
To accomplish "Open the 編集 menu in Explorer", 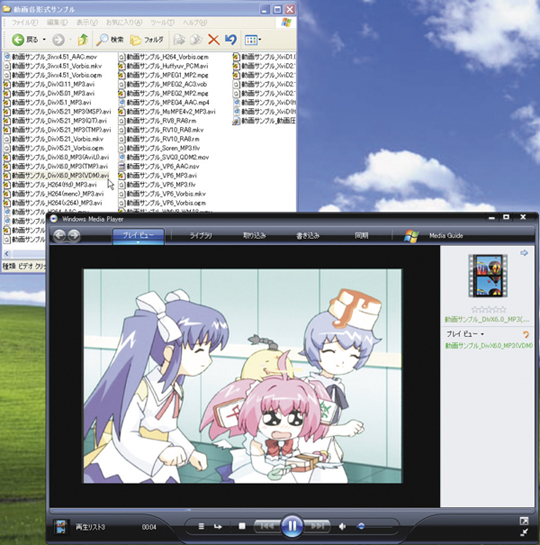I will click(x=57, y=23).
